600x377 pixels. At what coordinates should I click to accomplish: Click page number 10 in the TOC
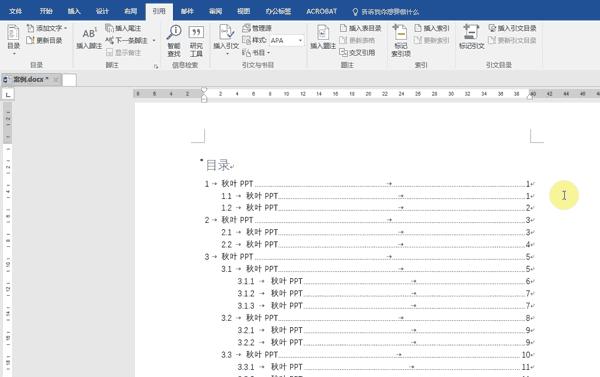tap(527, 355)
